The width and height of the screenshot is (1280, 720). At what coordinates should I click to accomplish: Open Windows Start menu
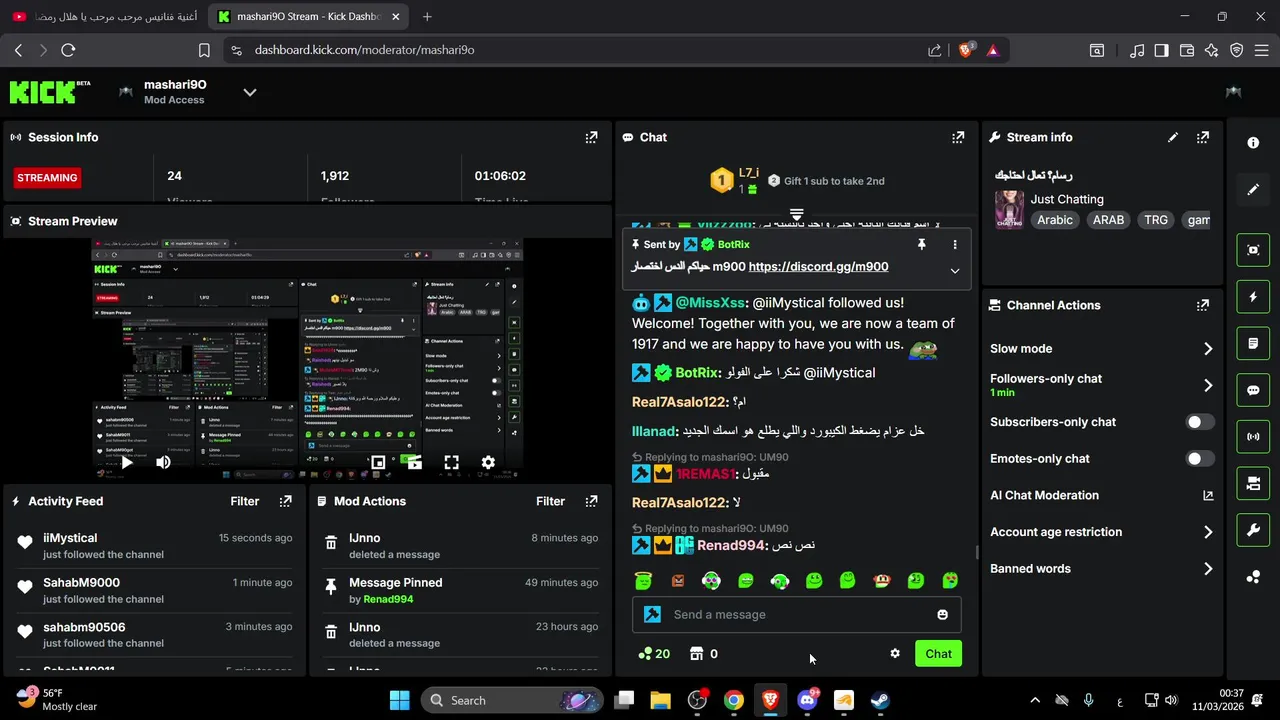pos(399,700)
